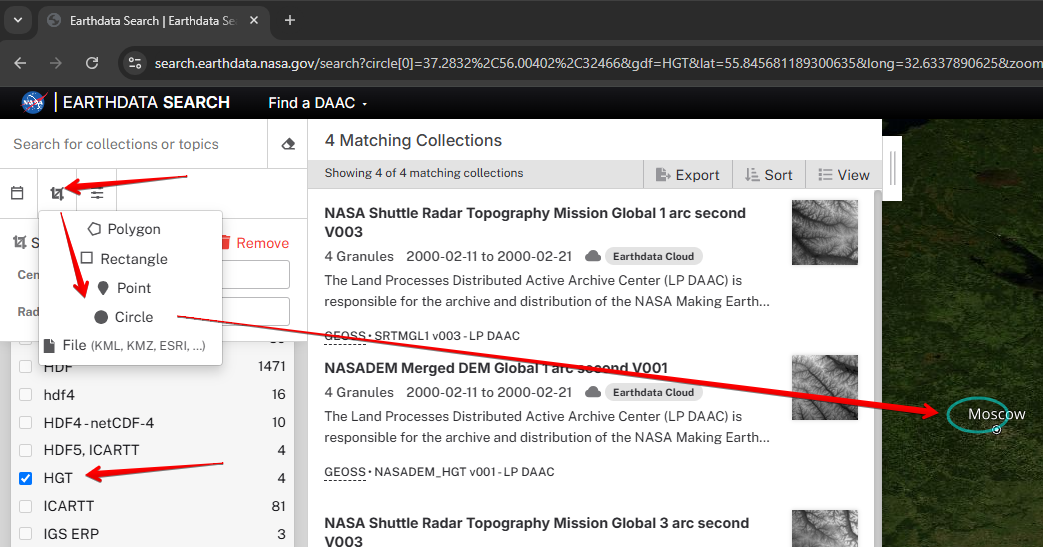The height and width of the screenshot is (547, 1043).
Task: Go forward in browser history
Action: 56,63
